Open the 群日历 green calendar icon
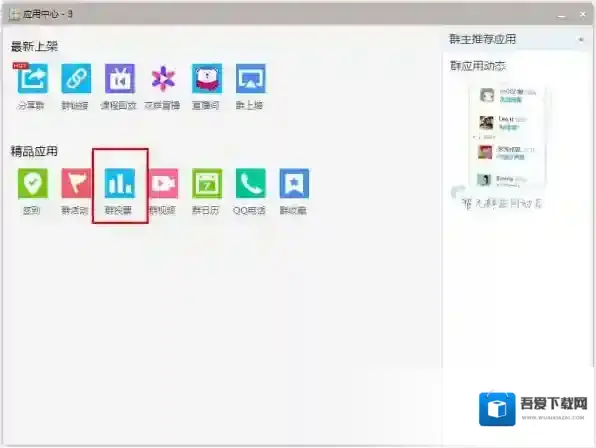596x448 pixels. tap(207, 184)
